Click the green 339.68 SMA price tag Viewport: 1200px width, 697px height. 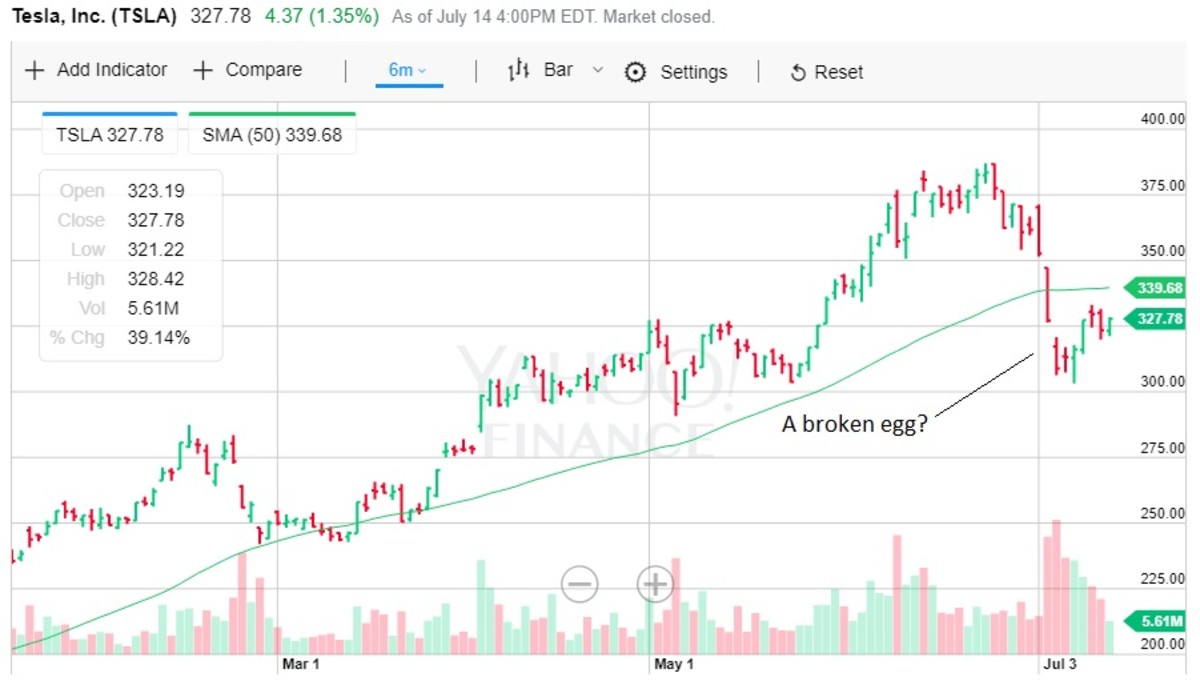[1157, 288]
